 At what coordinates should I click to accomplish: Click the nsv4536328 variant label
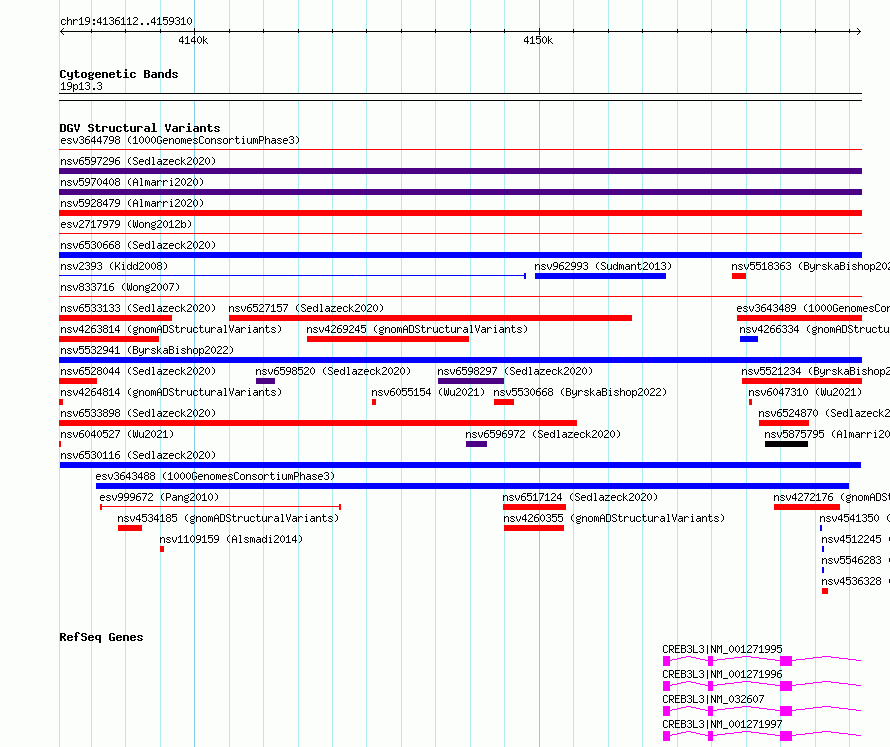point(855,581)
